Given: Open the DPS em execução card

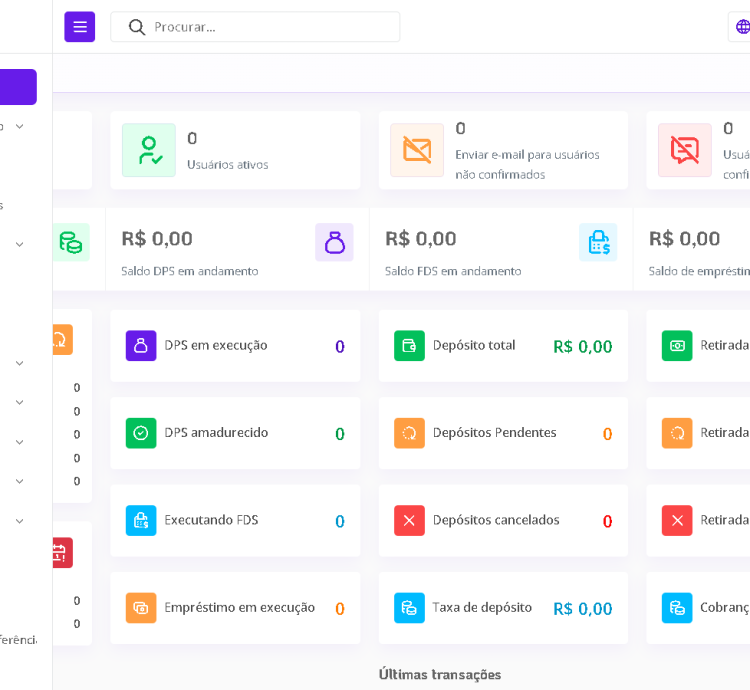Looking at the screenshot, I should coord(235,346).
